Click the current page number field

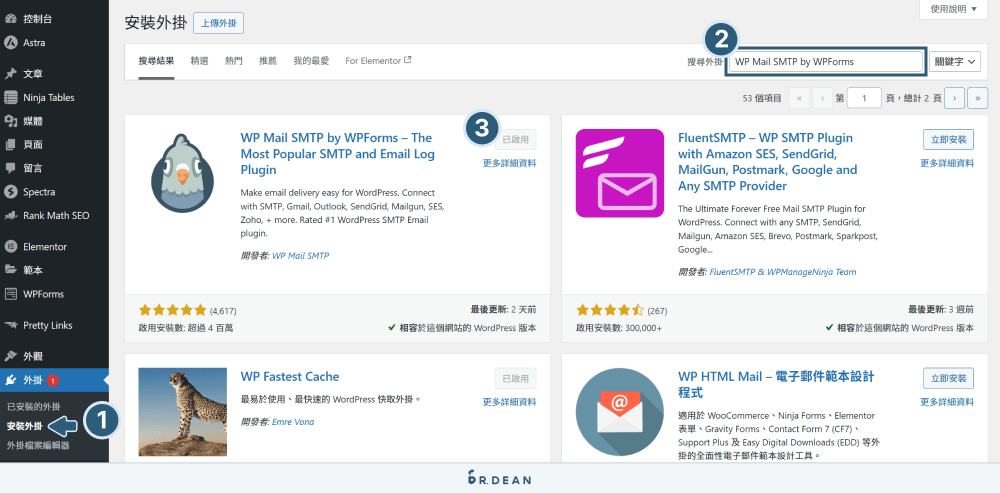pyautogui.click(x=865, y=98)
